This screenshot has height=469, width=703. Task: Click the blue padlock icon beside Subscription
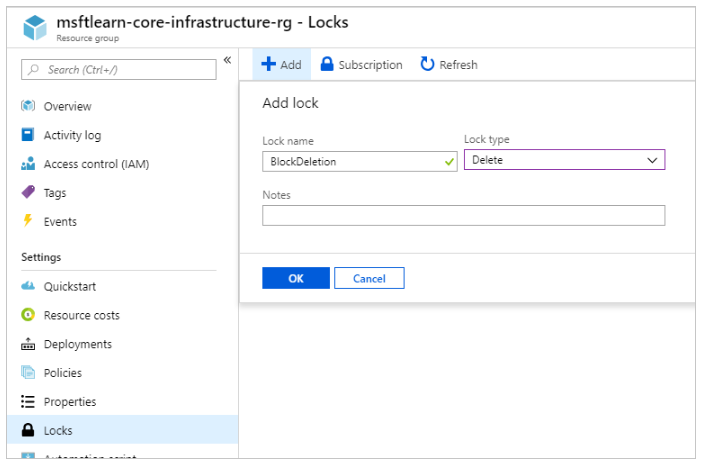point(327,64)
